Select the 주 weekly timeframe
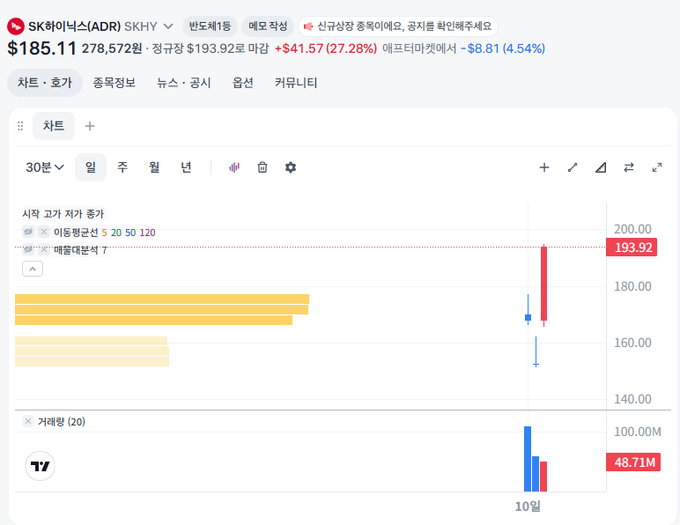 122,167
